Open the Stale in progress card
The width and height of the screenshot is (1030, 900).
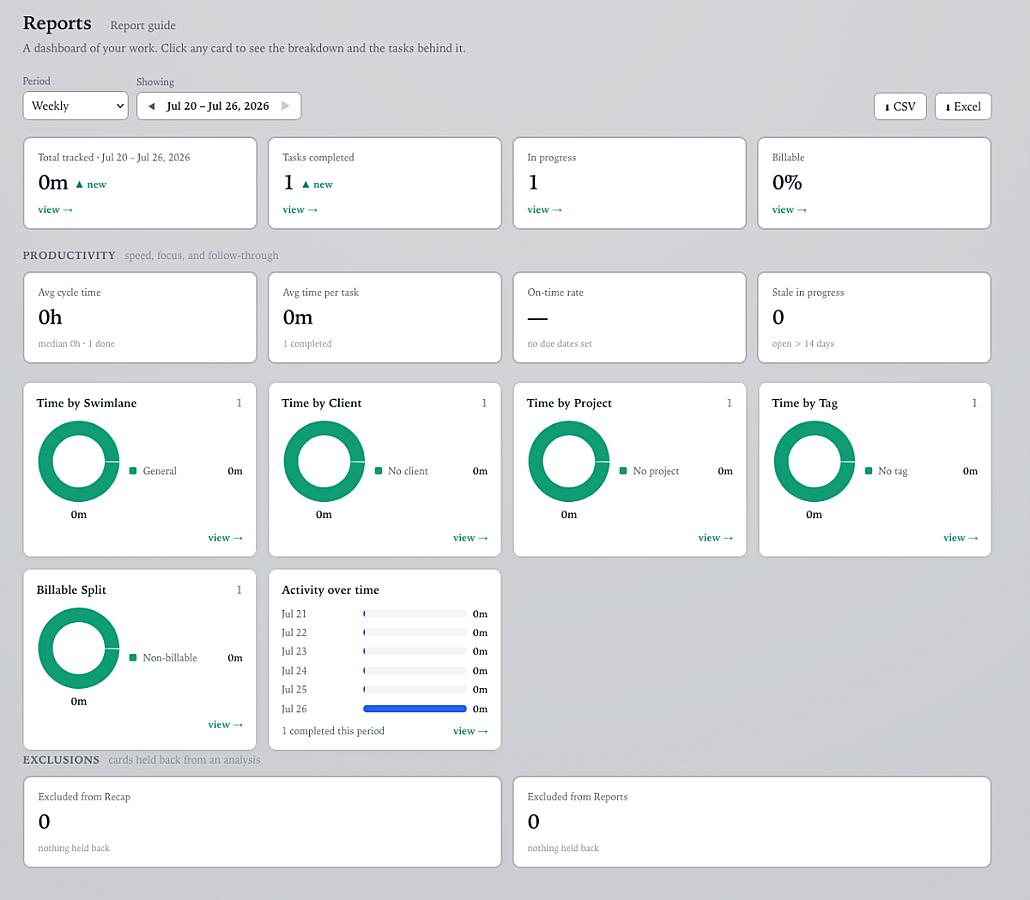point(874,317)
